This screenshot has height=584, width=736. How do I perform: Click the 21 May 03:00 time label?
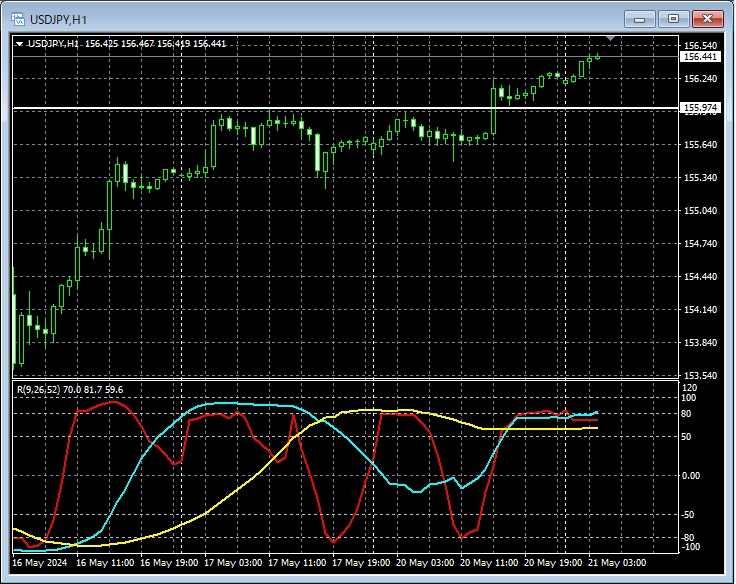pyautogui.click(x=617, y=563)
